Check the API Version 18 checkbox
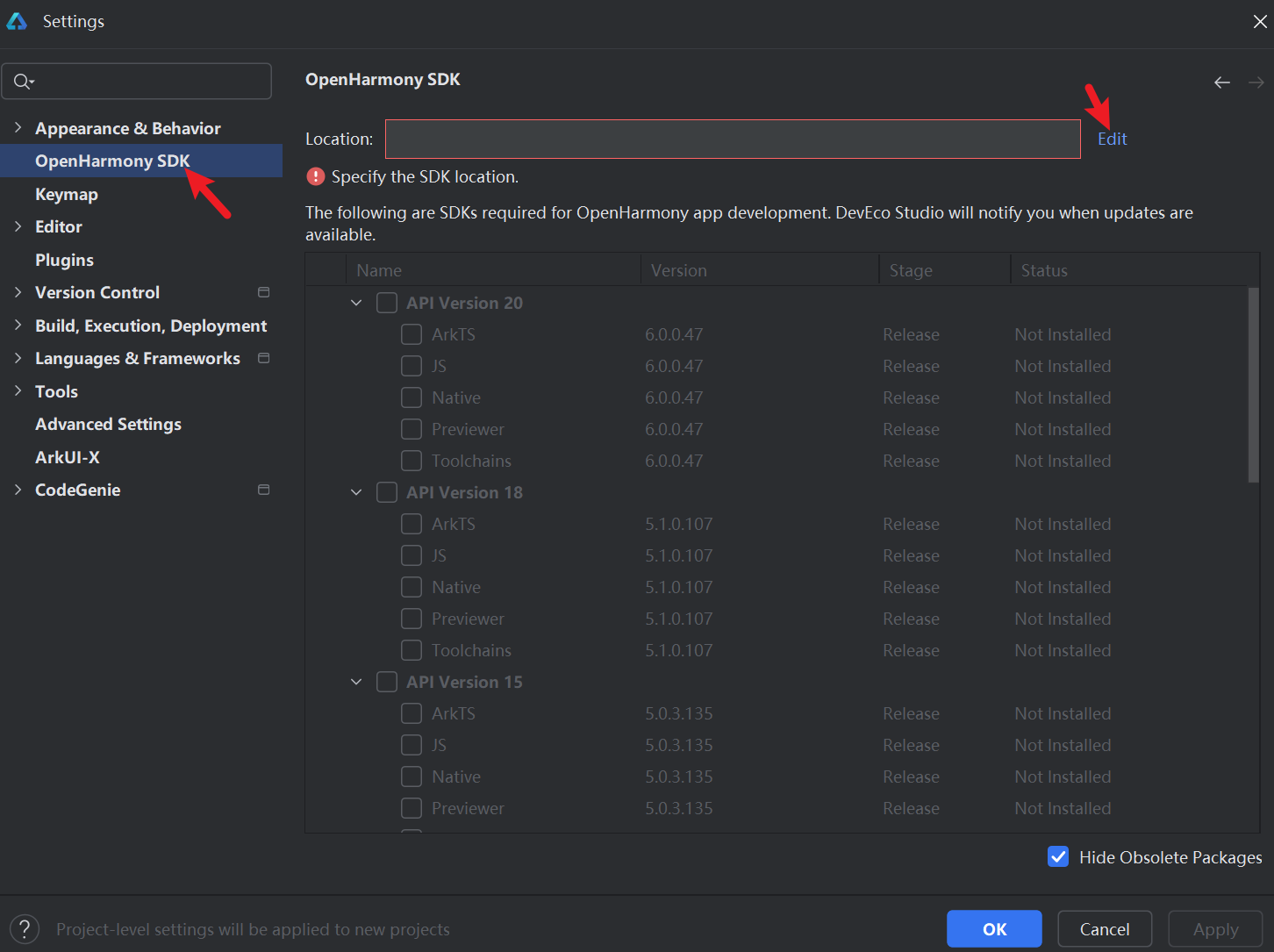The width and height of the screenshot is (1274, 952). click(387, 492)
